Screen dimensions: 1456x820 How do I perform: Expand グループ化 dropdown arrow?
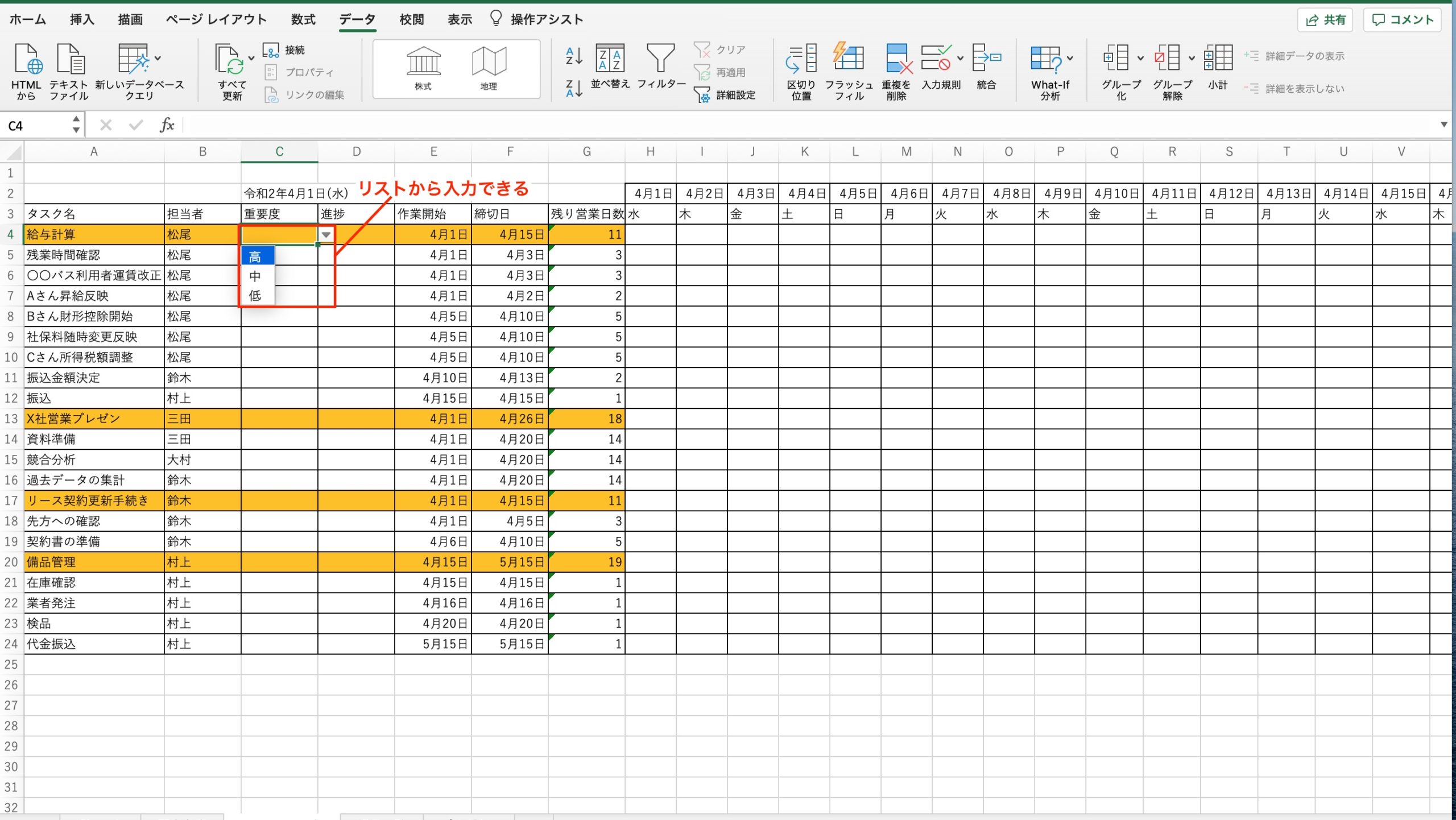click(x=1140, y=58)
